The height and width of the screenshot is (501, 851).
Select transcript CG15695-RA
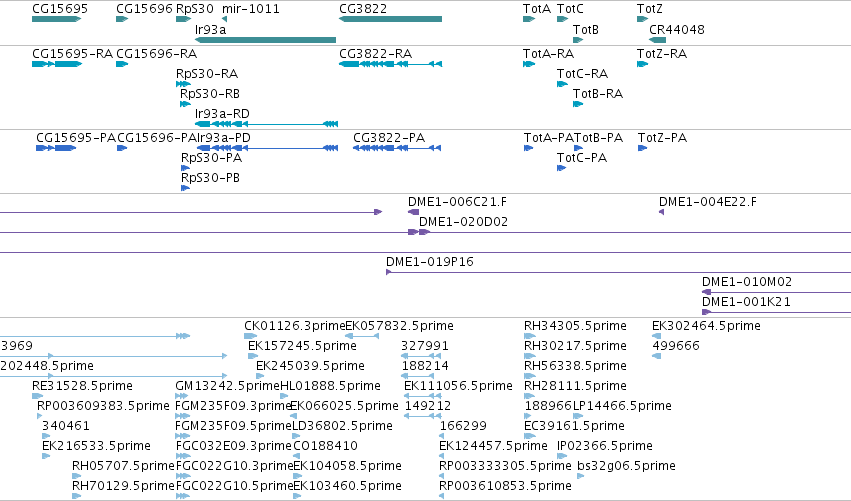tap(57, 64)
